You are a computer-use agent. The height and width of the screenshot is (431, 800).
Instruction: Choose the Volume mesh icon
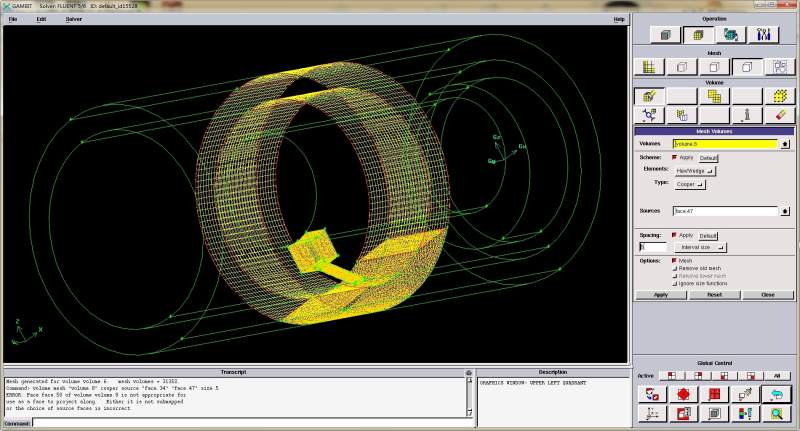(747, 67)
